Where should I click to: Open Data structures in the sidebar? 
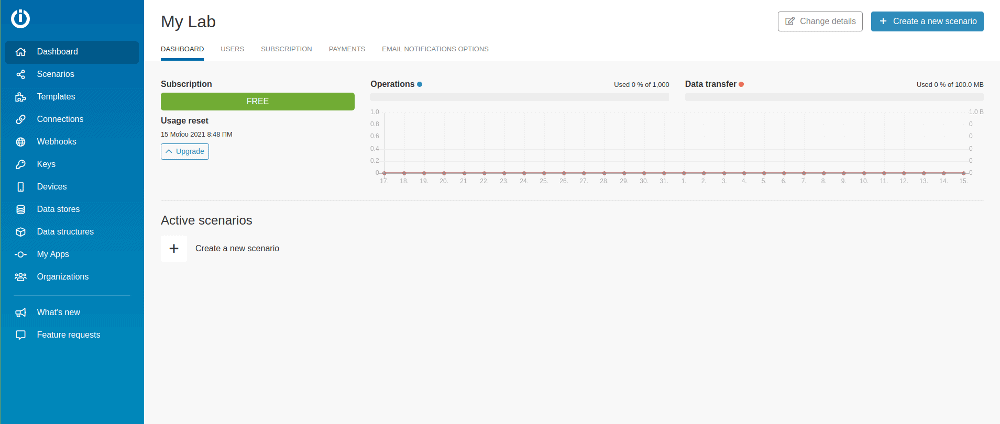pyautogui.click(x=72, y=232)
